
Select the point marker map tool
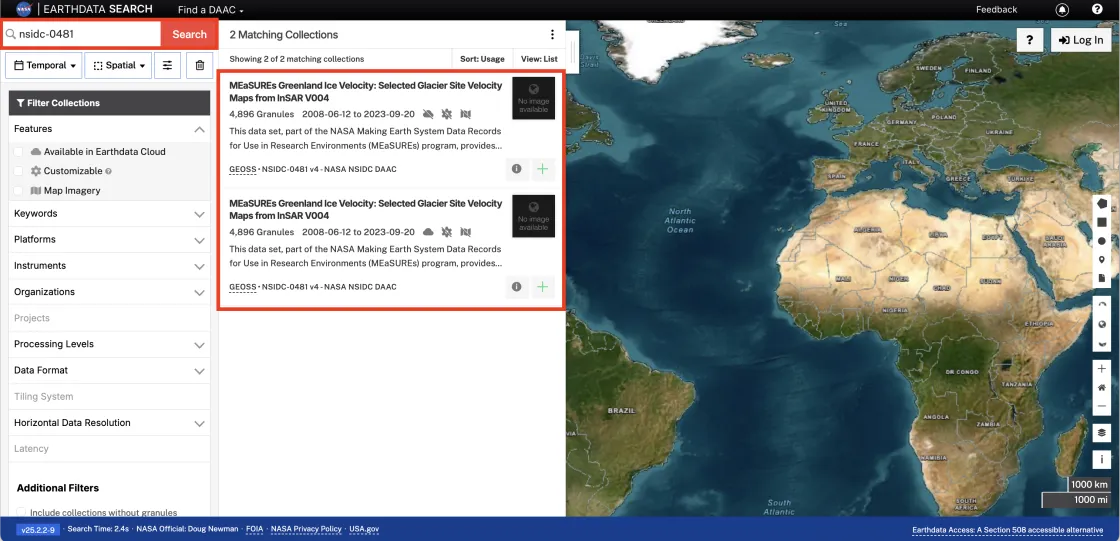1102,260
